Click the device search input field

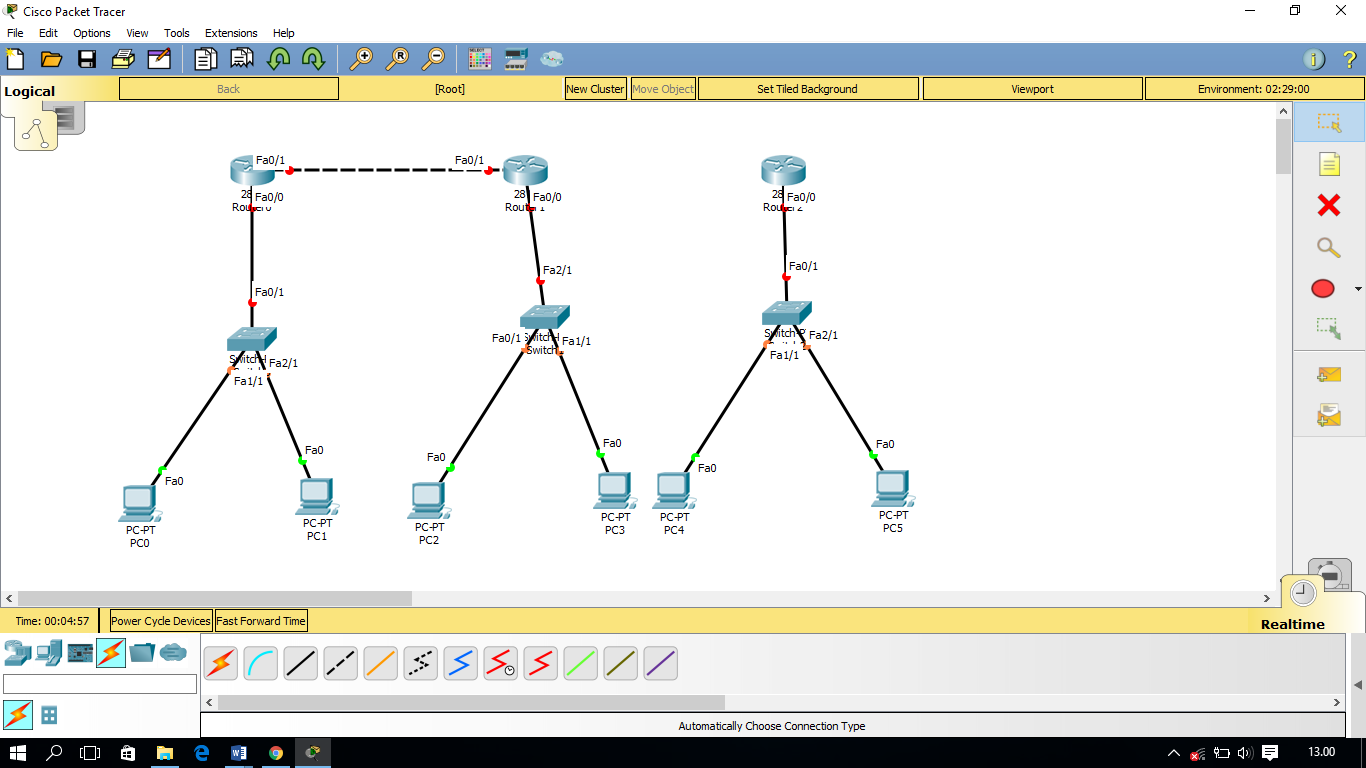pyautogui.click(x=99, y=683)
